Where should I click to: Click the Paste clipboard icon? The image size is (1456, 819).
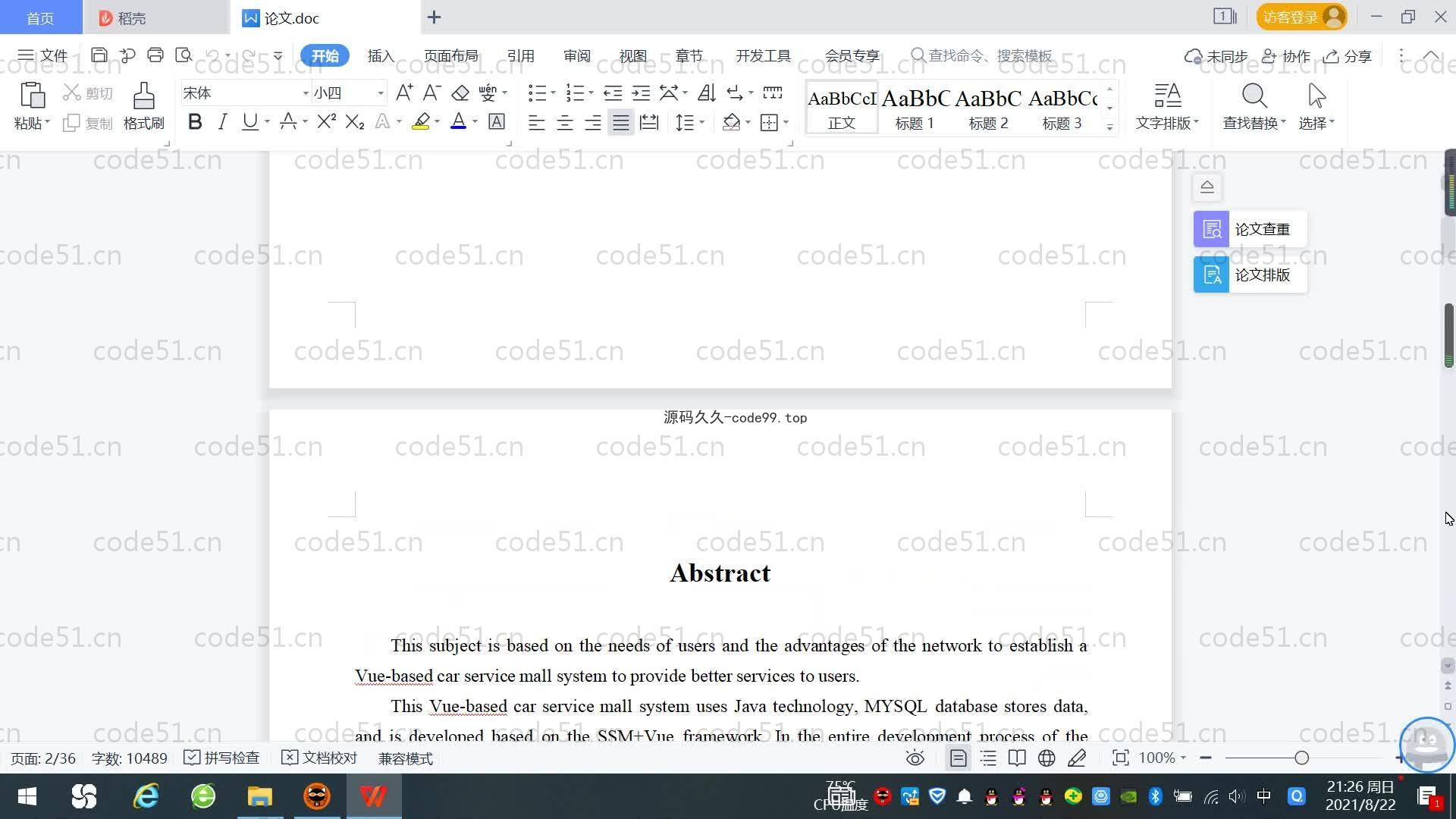coord(32,96)
